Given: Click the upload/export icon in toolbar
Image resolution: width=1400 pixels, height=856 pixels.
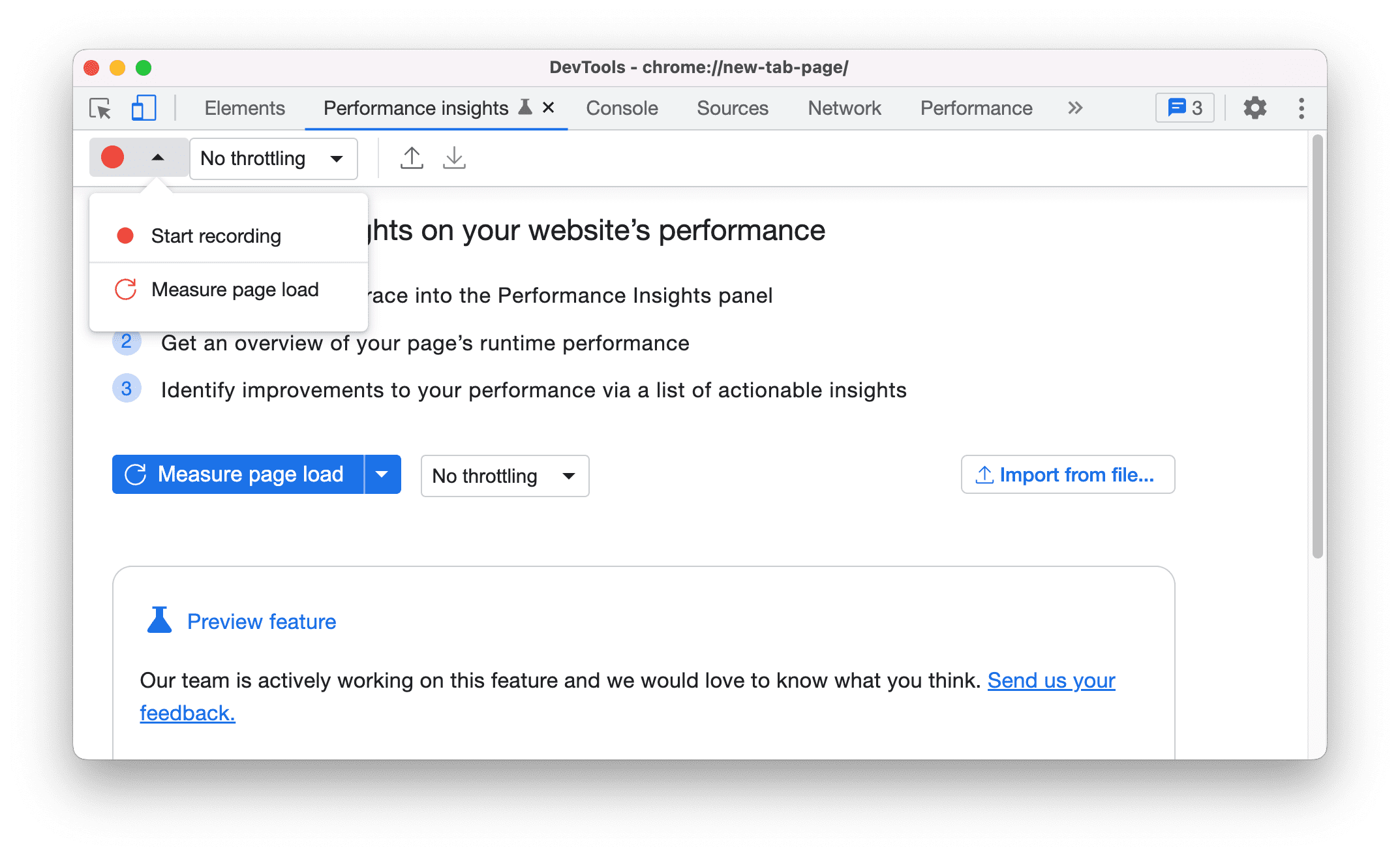Looking at the screenshot, I should (x=412, y=157).
